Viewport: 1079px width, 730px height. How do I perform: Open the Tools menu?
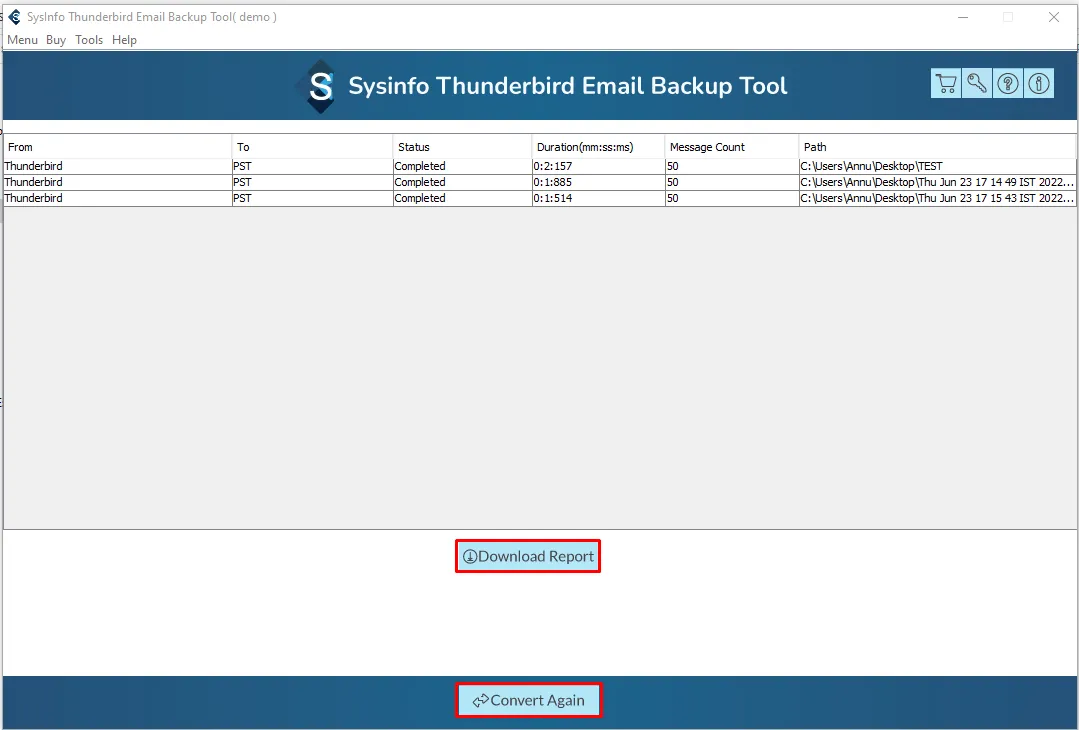pyautogui.click(x=89, y=40)
